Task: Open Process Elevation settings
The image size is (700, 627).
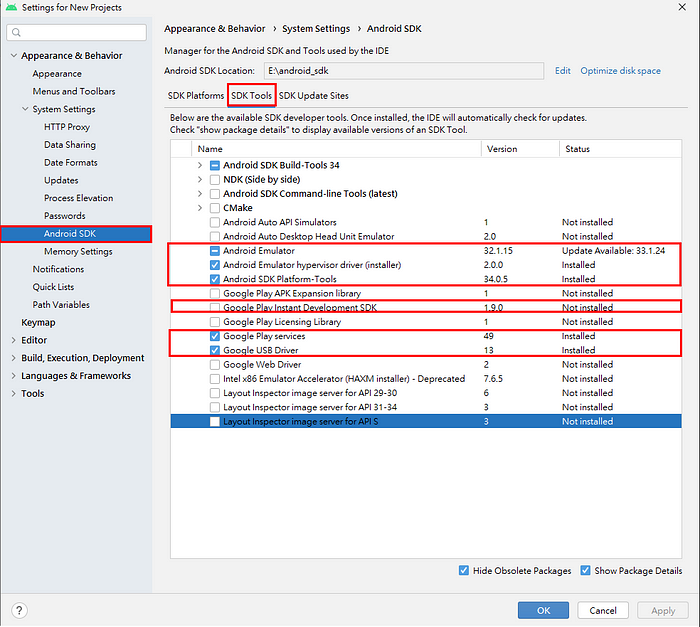Action: (79, 198)
